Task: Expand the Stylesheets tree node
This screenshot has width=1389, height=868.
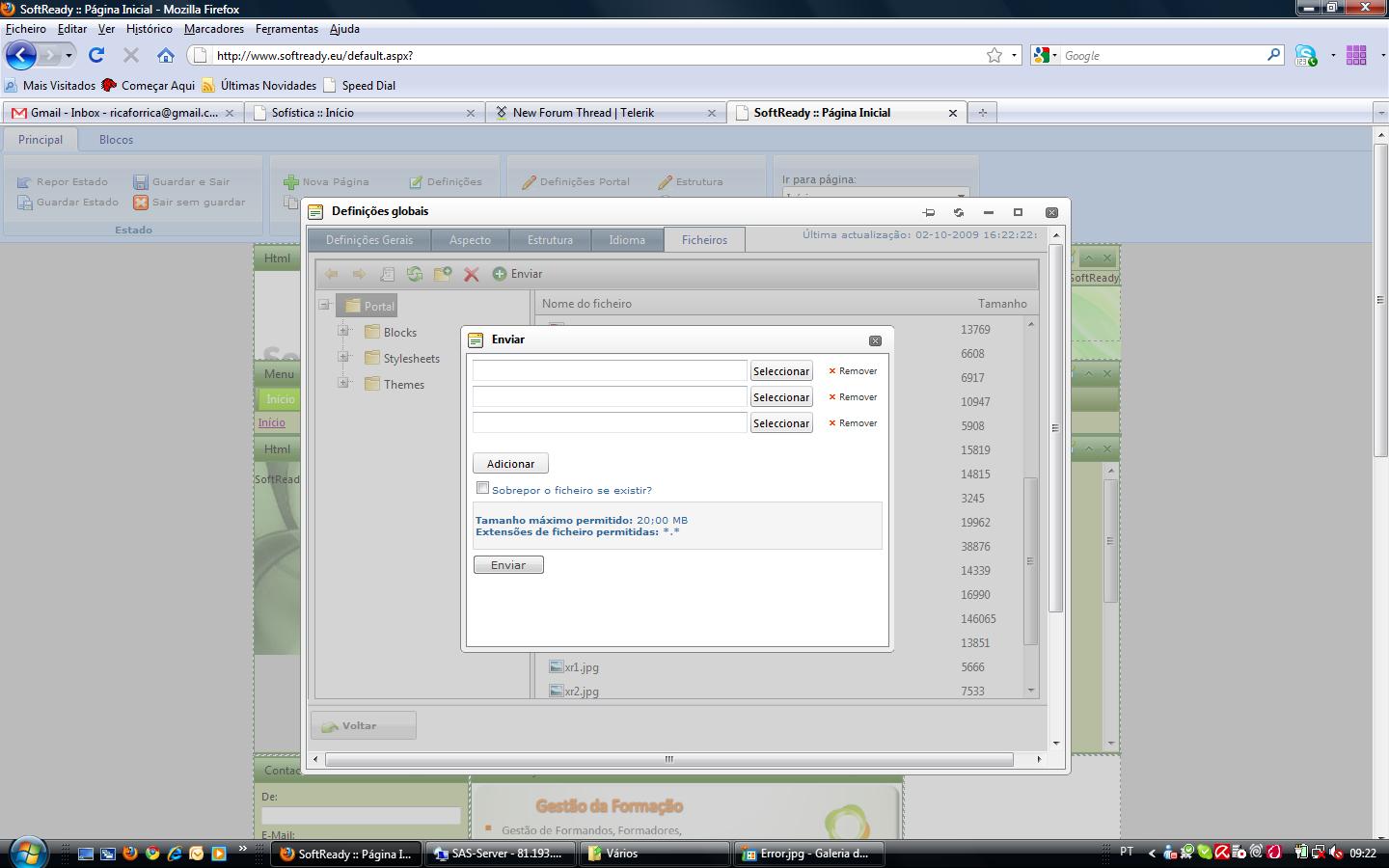Action: (x=343, y=357)
